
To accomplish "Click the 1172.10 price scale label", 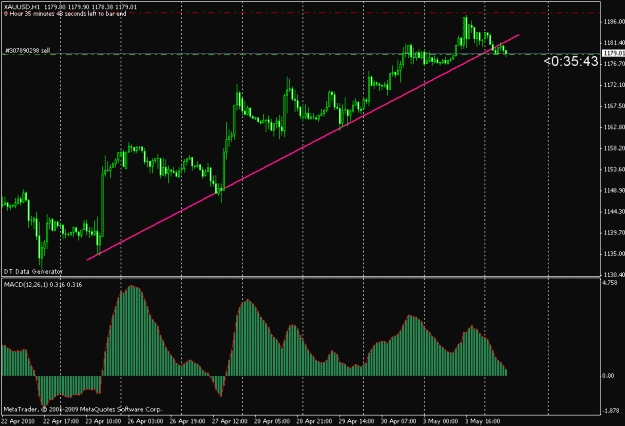I will click(613, 85).
